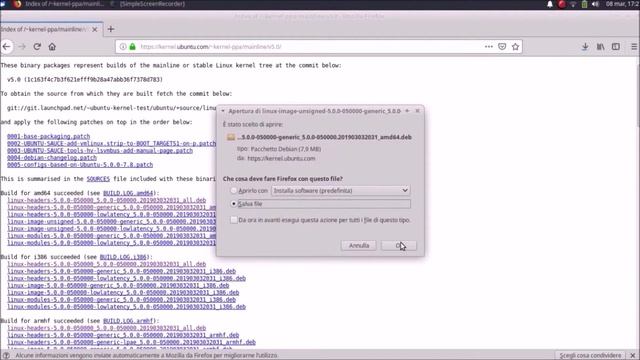Image resolution: width=640 pixels, height=360 pixels.
Task: Toggle the sidebar view icon
Action: point(616,47)
